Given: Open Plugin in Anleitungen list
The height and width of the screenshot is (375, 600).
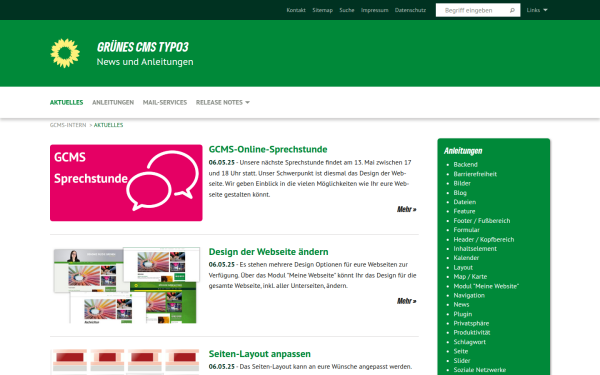Looking at the screenshot, I should [x=463, y=314].
